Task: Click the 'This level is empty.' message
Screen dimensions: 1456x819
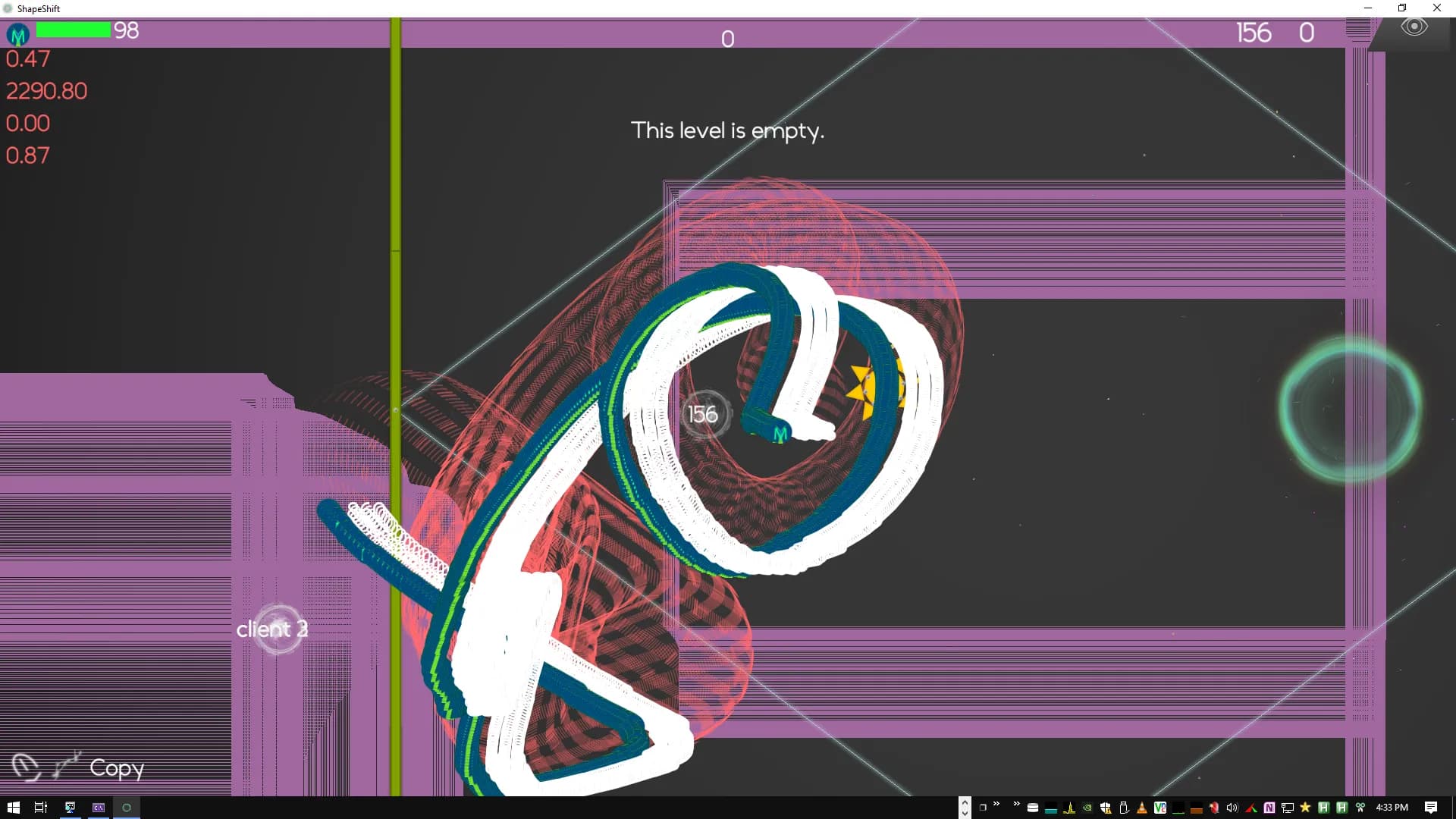Action: click(727, 130)
